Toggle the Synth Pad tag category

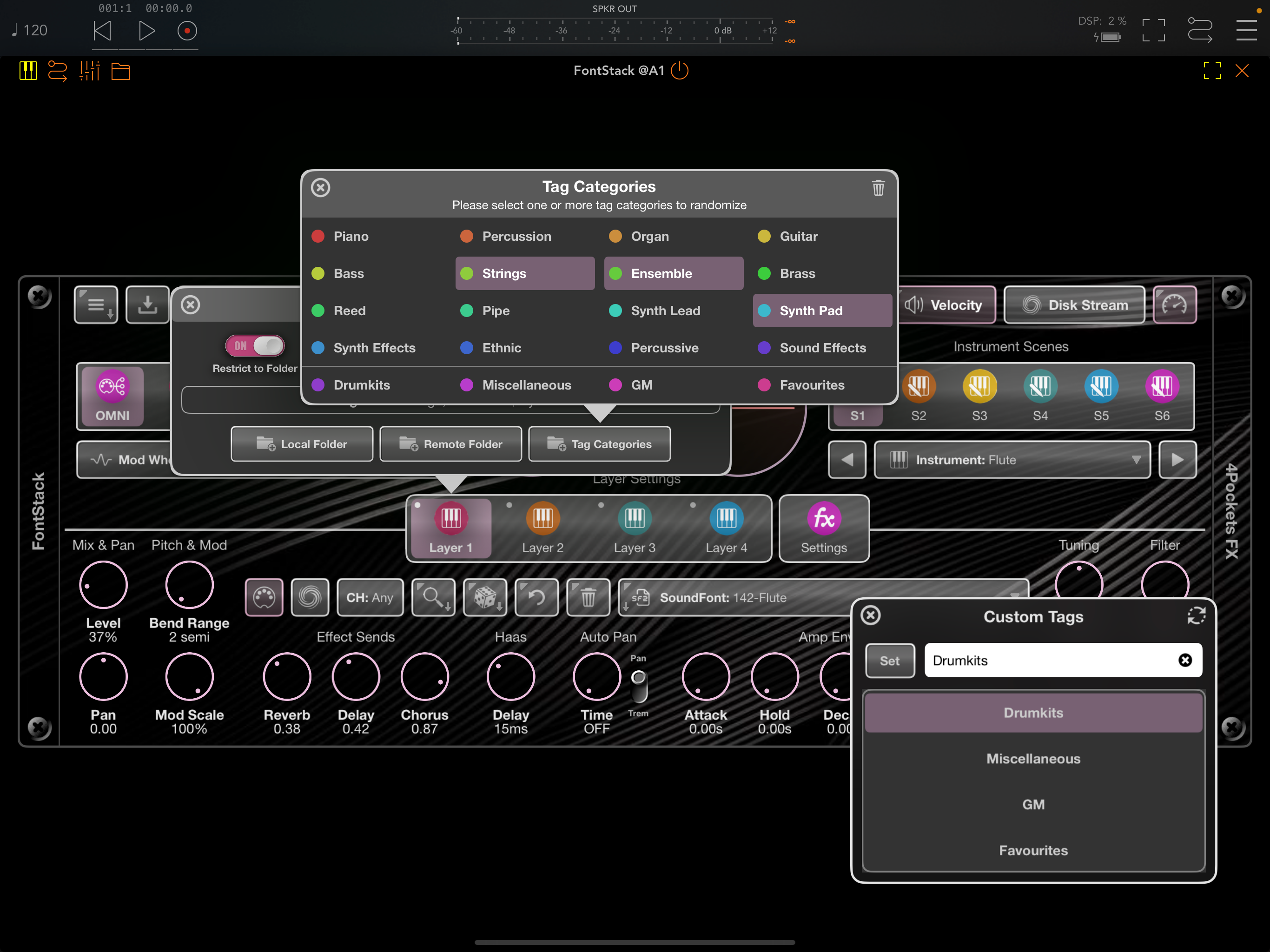(x=822, y=311)
